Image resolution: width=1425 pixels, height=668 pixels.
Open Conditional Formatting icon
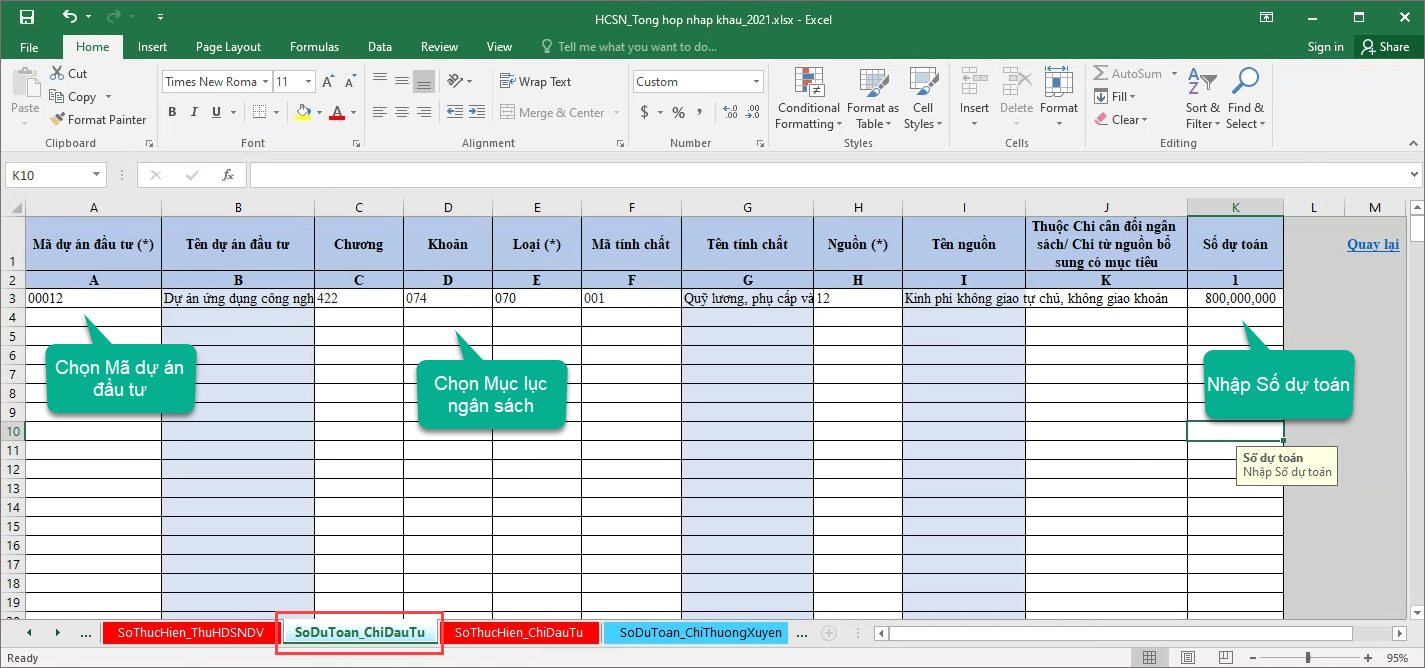808,83
